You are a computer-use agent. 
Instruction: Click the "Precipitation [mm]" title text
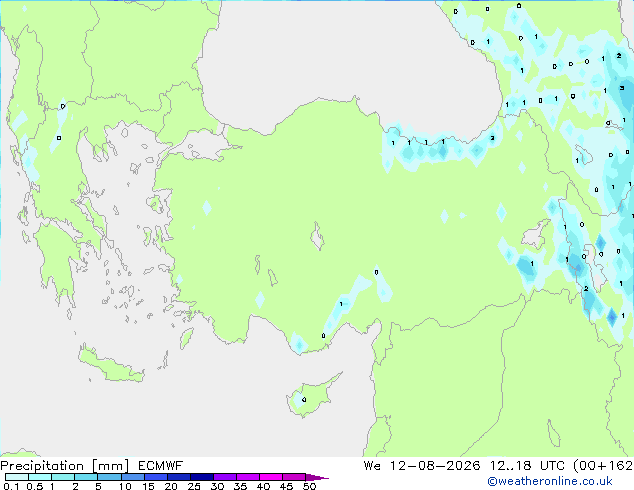coord(65,466)
